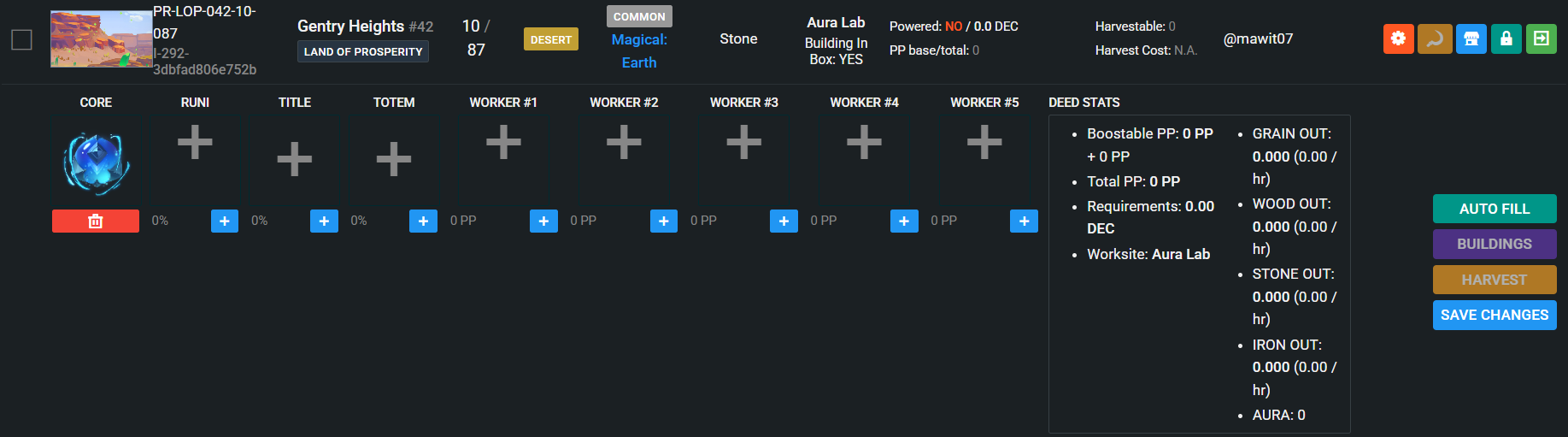
Task: Click blue plus under Worker #2
Action: [x=664, y=221]
